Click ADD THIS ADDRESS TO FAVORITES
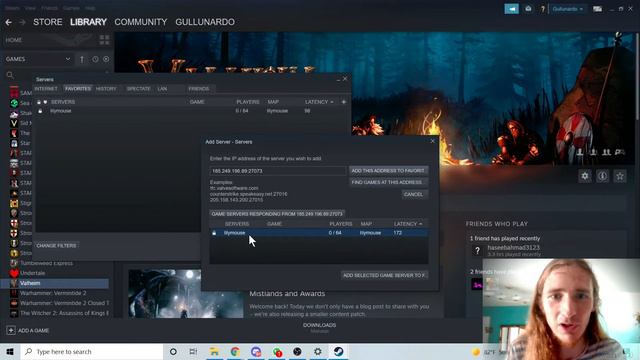This screenshot has width=640, height=360. 388,170
